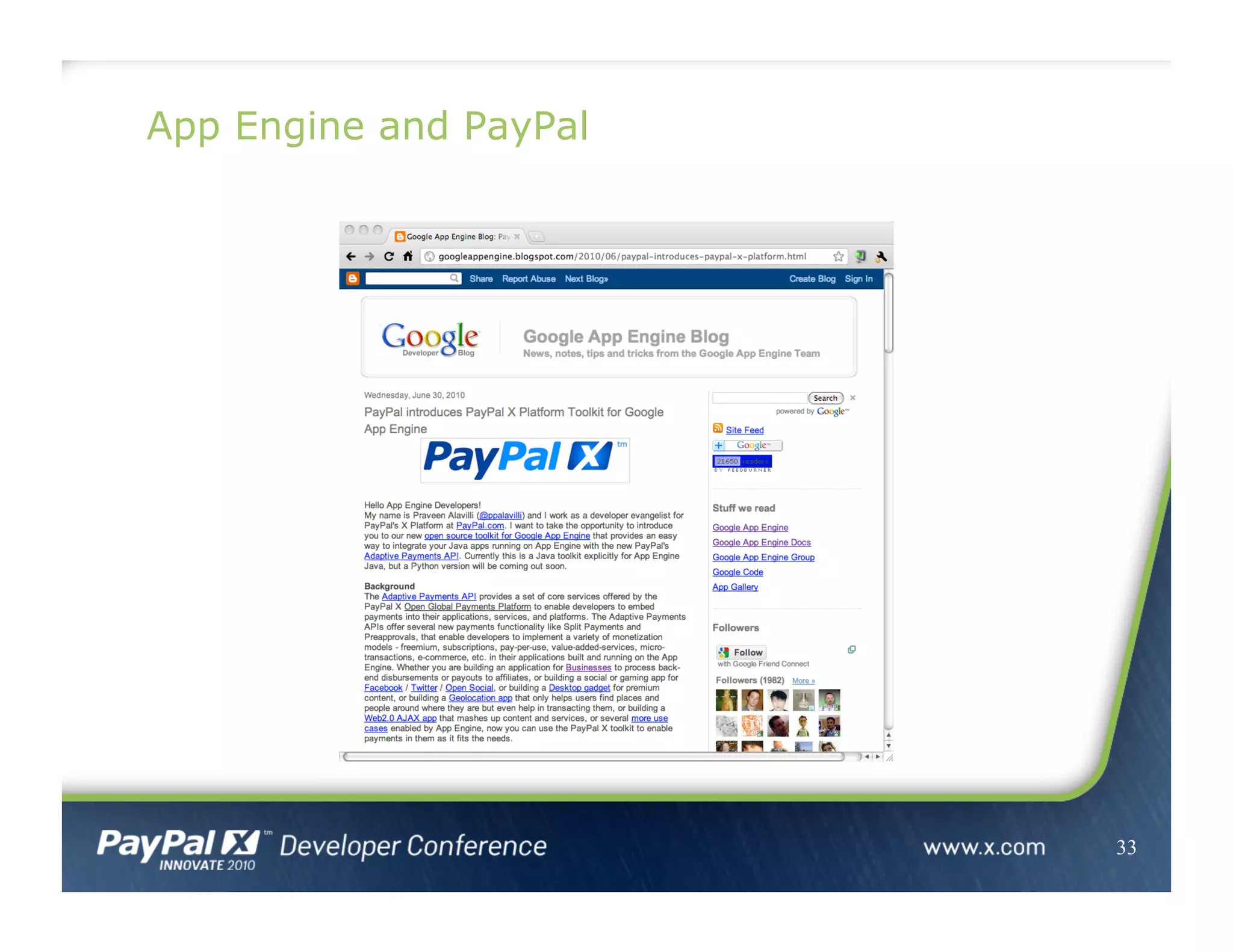Click the horizontal scrollbar thumb
The height and width of the screenshot is (952, 1233).
(x=593, y=757)
